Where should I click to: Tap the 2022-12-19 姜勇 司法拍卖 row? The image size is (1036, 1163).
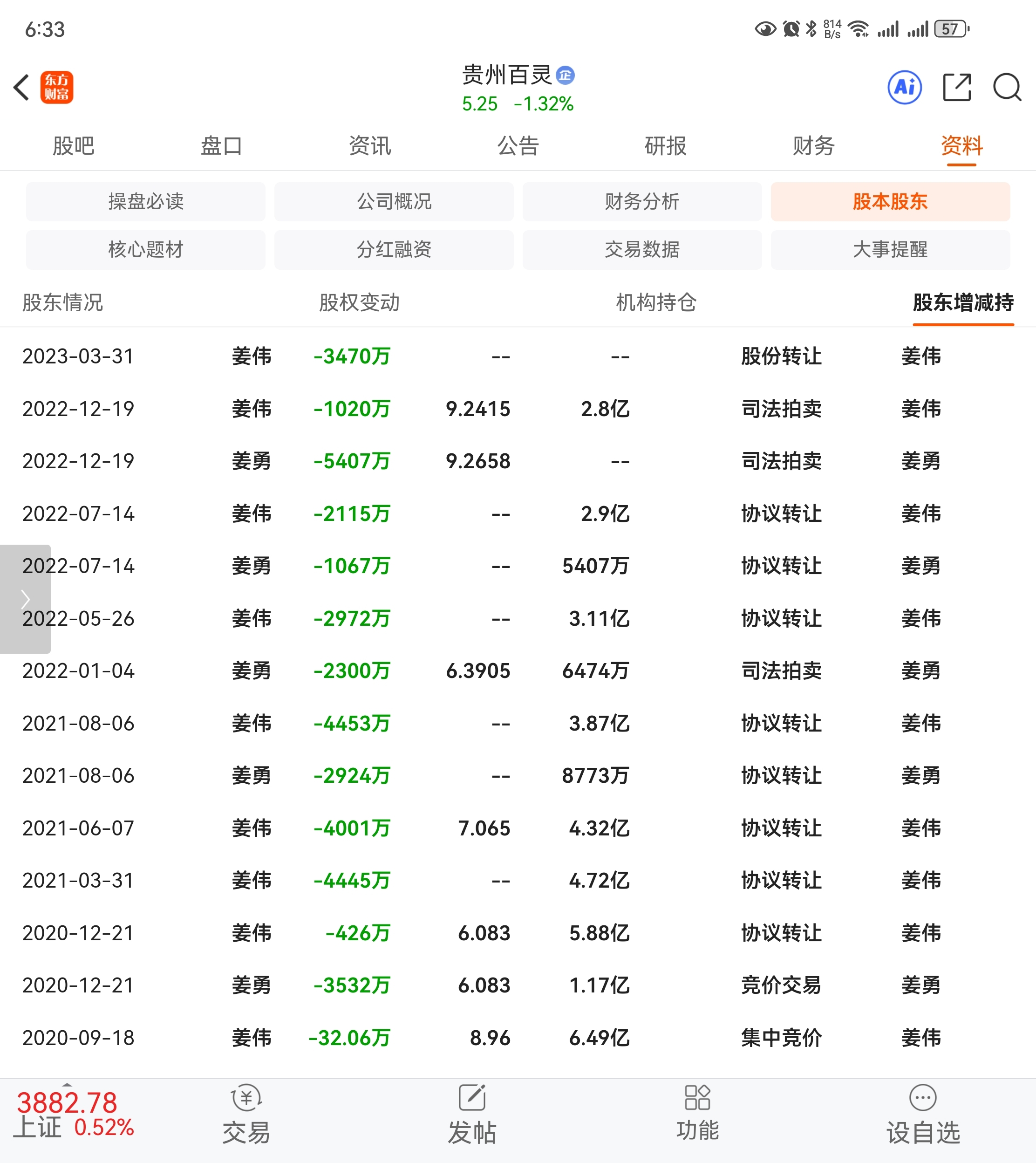pos(518,461)
